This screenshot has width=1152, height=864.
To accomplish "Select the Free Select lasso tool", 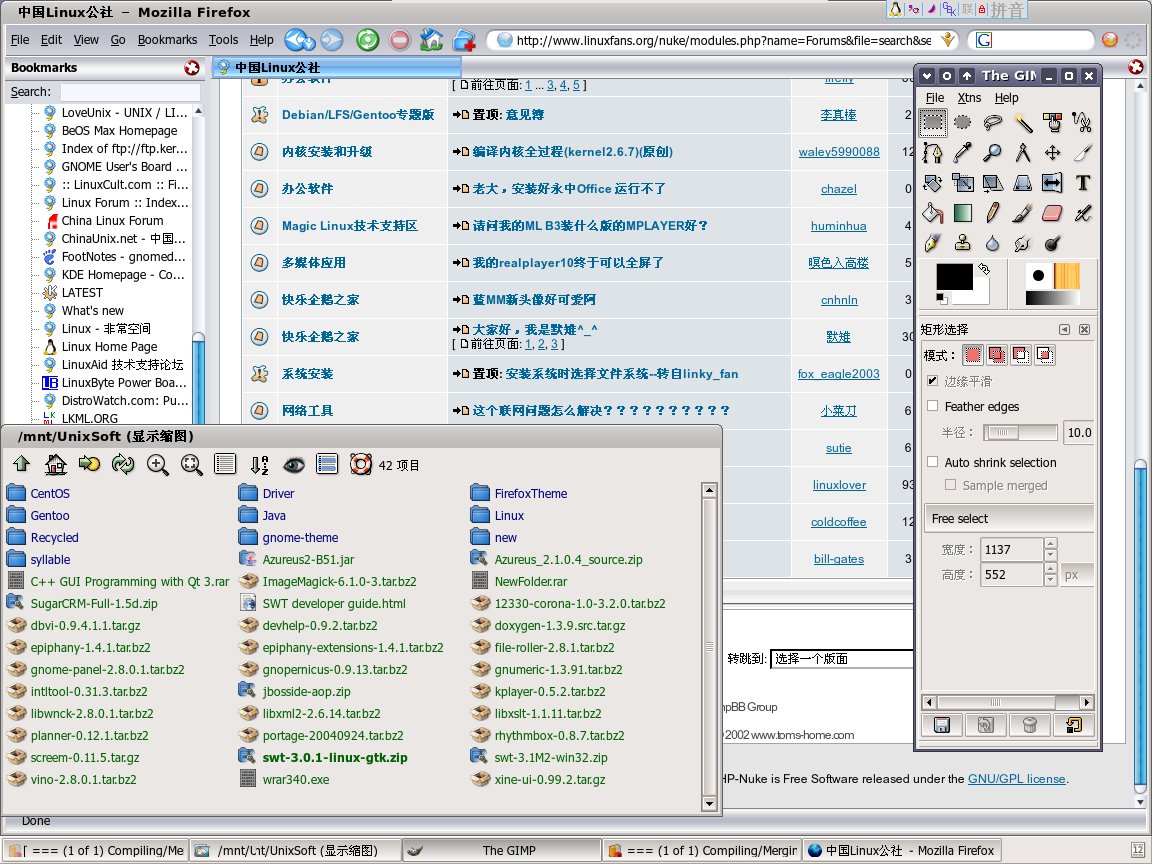I will pyautogui.click(x=993, y=122).
